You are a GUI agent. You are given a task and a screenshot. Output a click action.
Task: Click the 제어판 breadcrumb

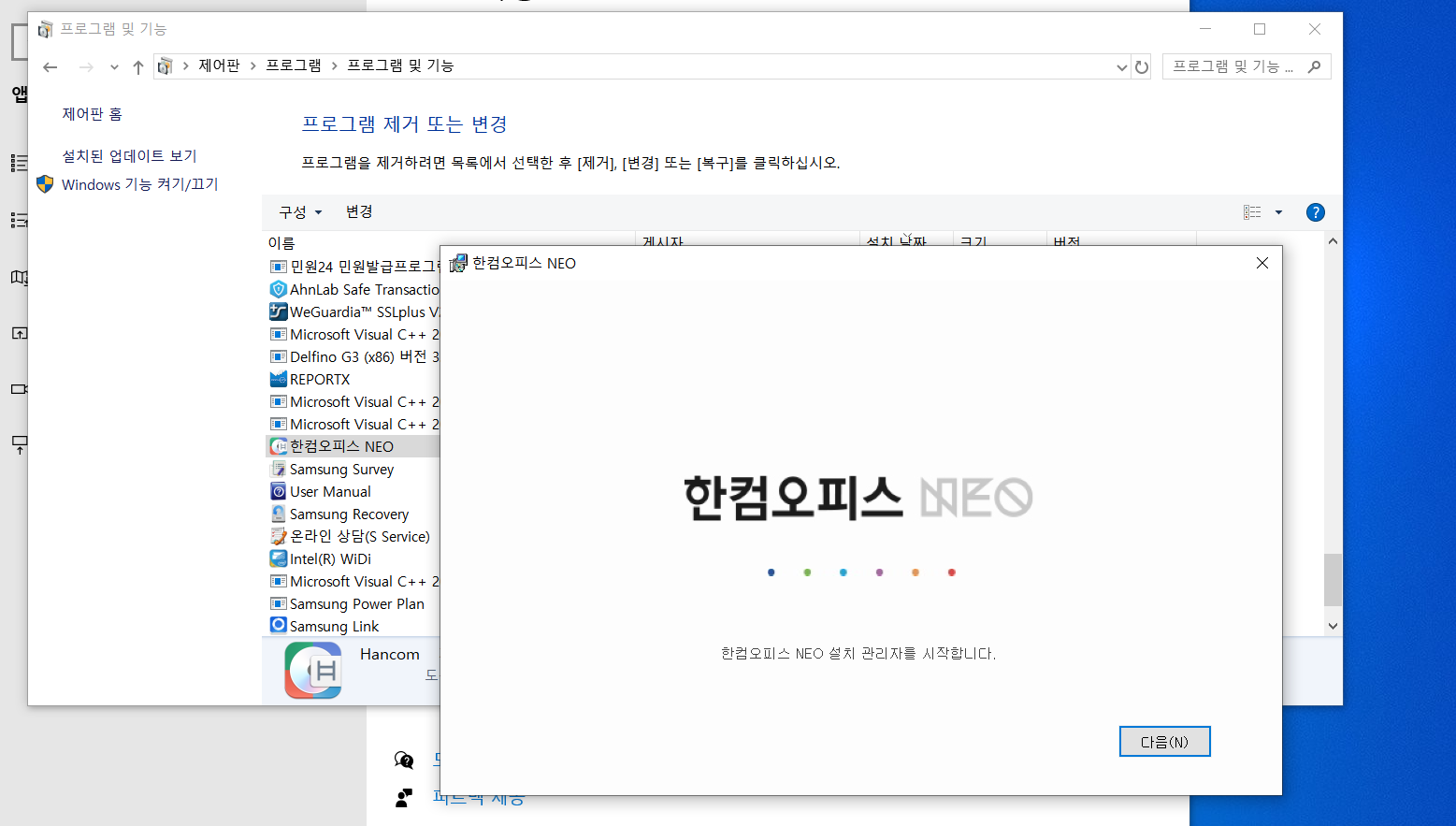click(219, 65)
